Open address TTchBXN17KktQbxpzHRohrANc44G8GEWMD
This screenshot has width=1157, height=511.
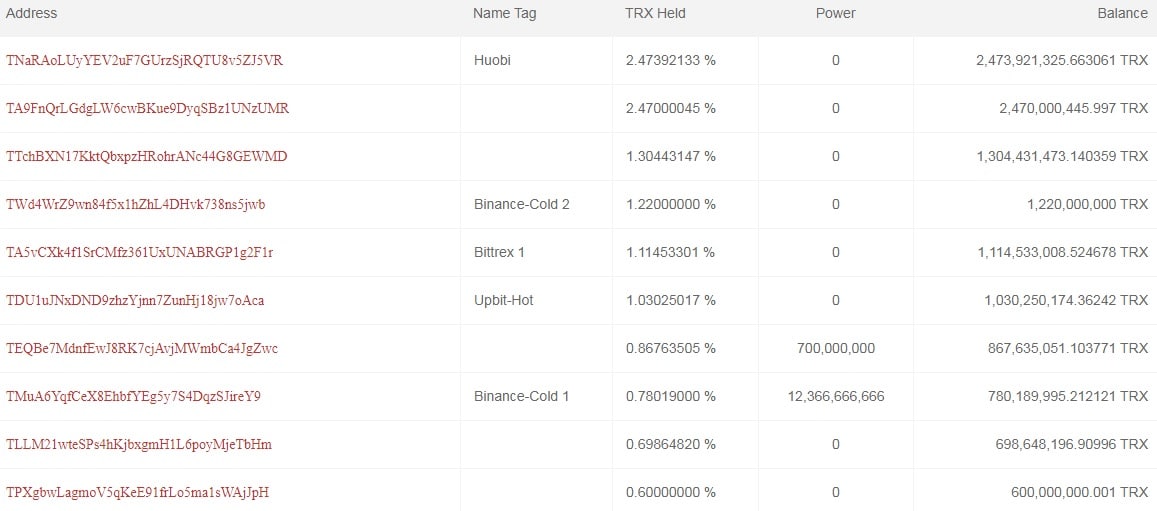[147, 156]
